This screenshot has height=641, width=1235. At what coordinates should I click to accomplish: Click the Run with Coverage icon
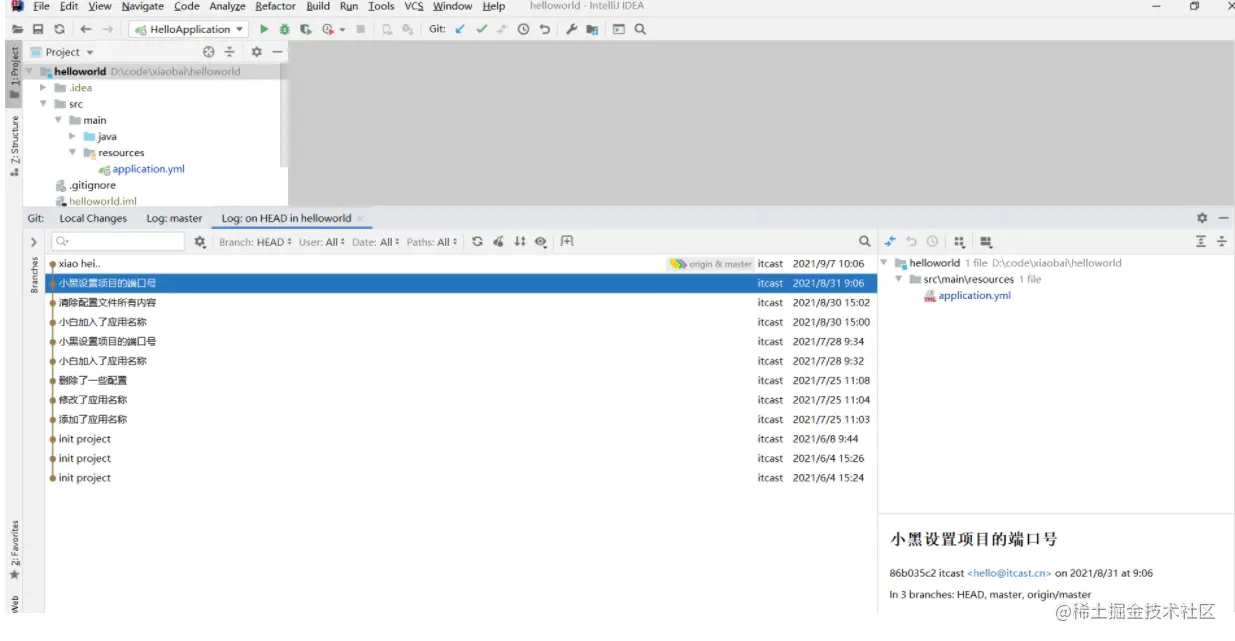click(306, 30)
